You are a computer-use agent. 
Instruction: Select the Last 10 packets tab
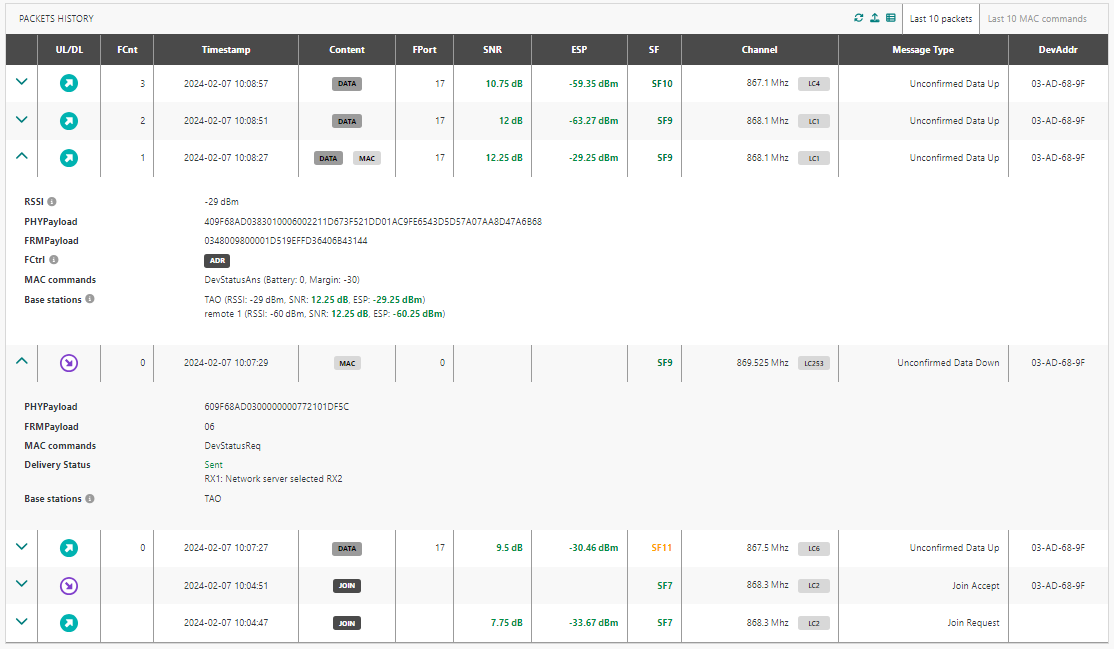(940, 19)
